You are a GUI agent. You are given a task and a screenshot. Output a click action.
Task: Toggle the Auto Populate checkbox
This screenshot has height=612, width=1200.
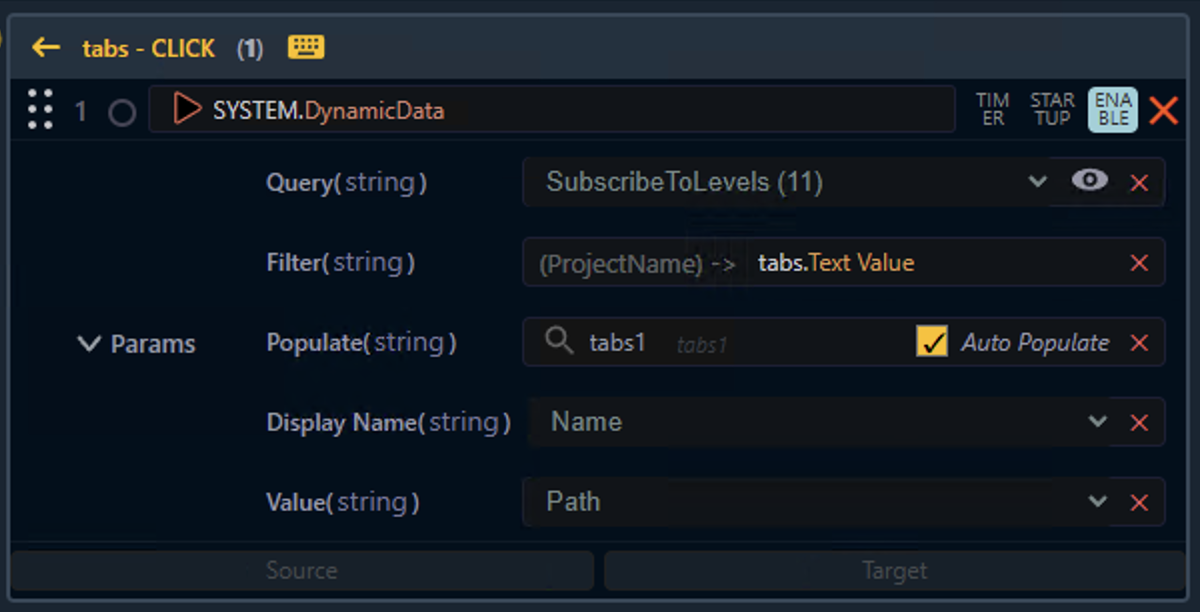931,342
